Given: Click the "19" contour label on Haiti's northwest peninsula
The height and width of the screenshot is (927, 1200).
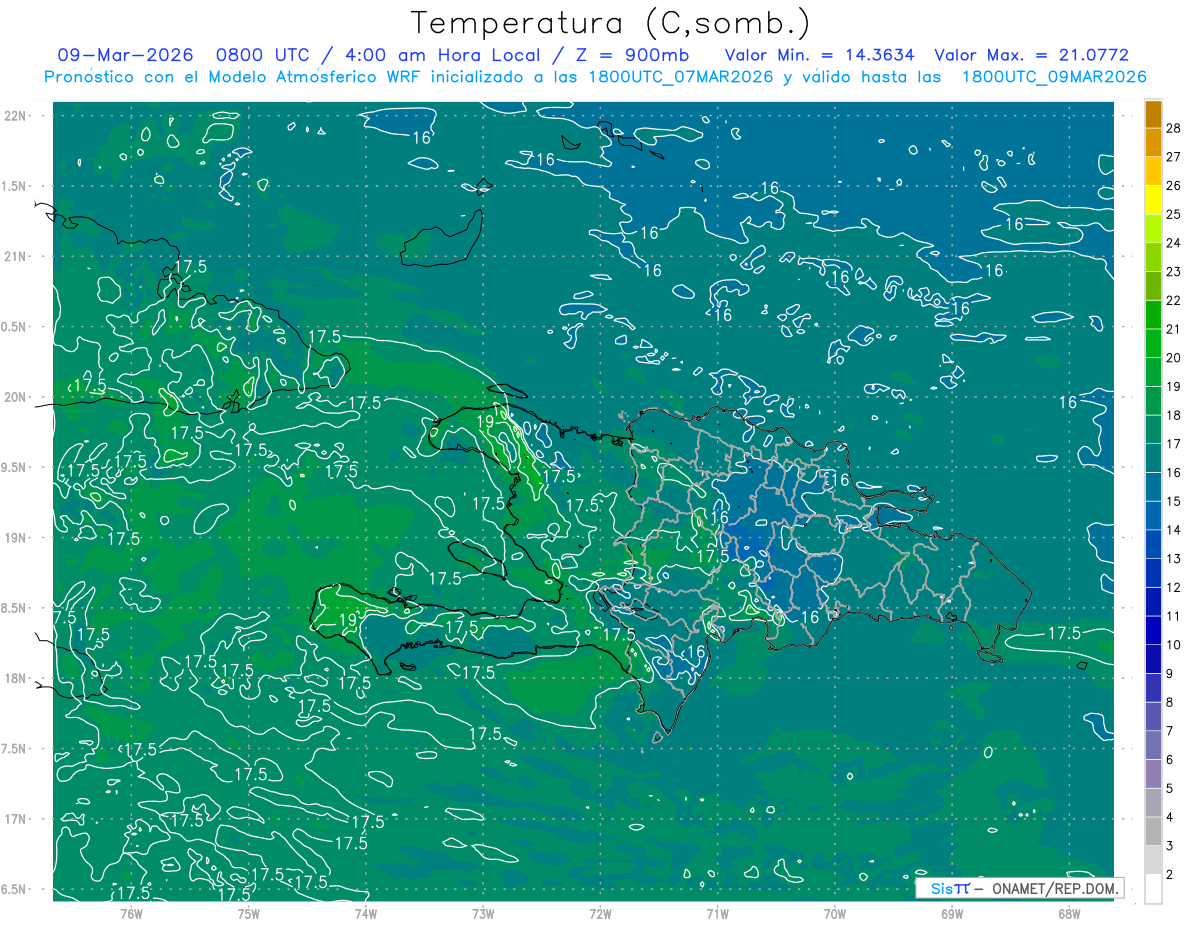Looking at the screenshot, I should coord(487,422).
